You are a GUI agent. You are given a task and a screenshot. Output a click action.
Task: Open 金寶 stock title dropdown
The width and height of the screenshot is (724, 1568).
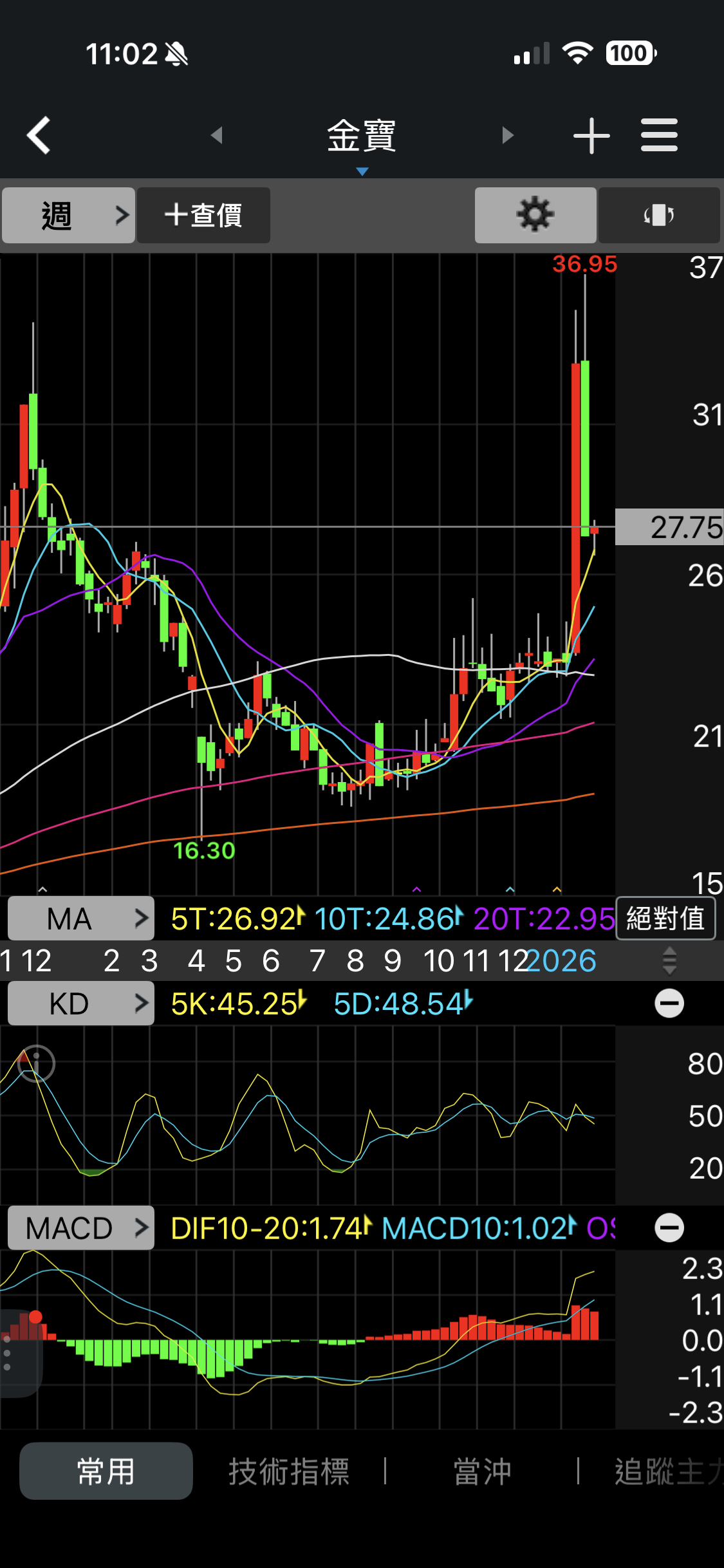[362, 136]
